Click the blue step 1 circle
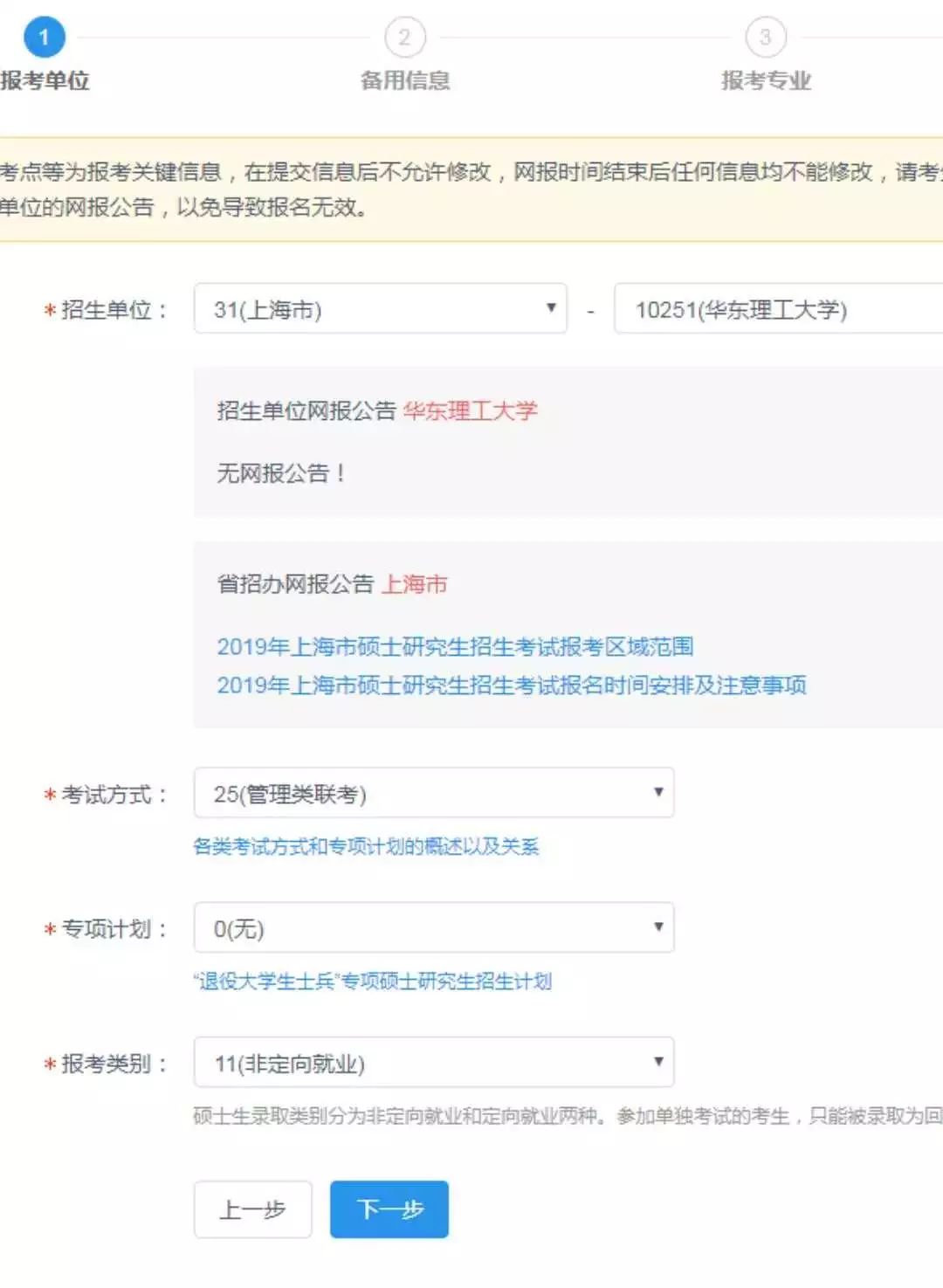The width and height of the screenshot is (943, 1288). pos(44,38)
